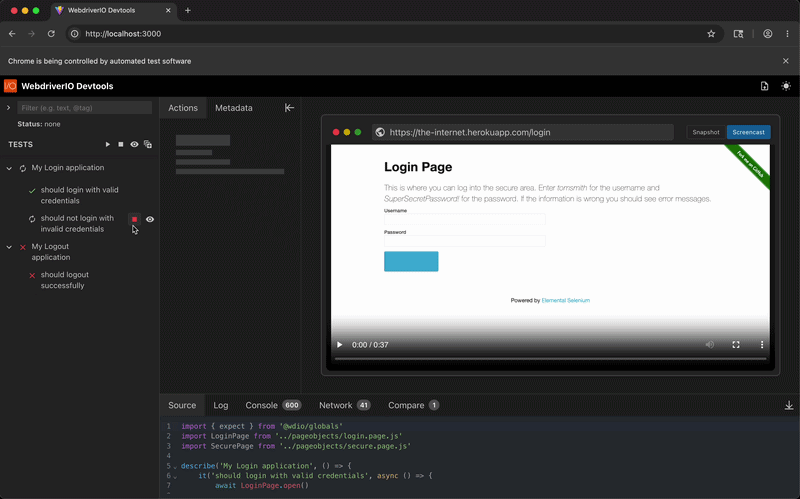Fold the describe block on line 5
The height and width of the screenshot is (499, 800).
(x=175, y=467)
